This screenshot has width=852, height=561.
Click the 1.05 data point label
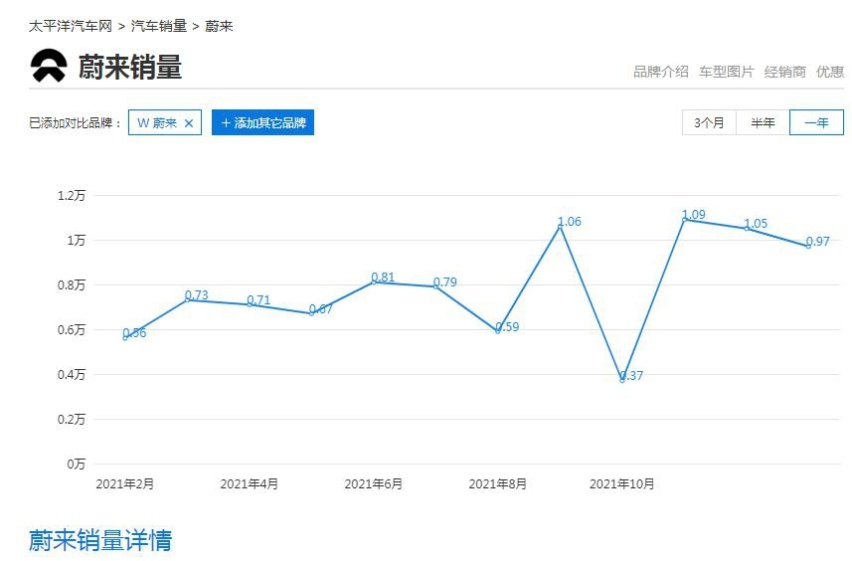point(755,223)
